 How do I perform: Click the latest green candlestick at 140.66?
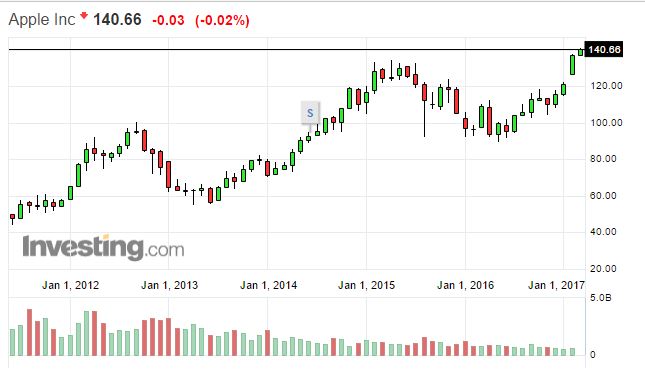[x=580, y=52]
